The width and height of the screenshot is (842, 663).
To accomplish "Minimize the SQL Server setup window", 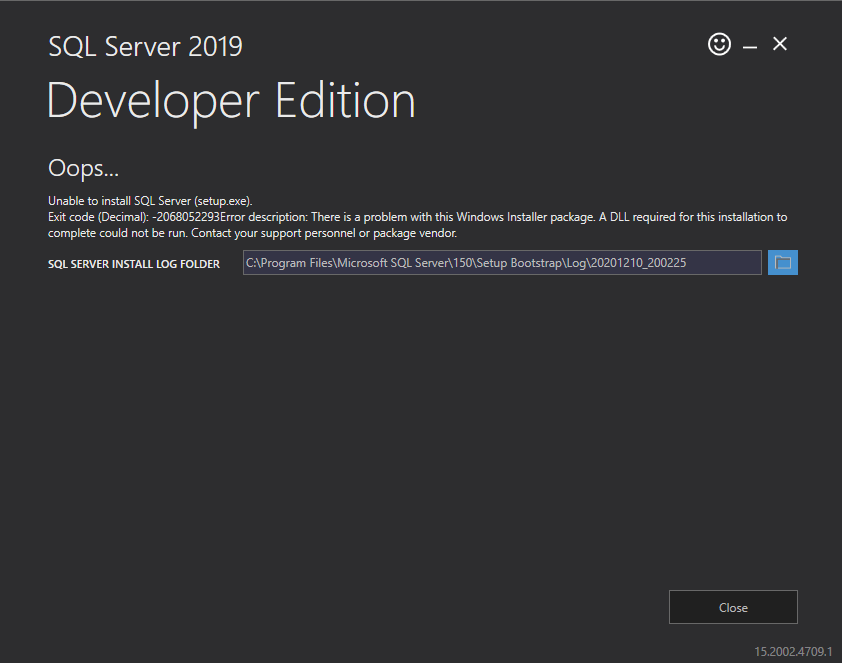I will 749,44.
